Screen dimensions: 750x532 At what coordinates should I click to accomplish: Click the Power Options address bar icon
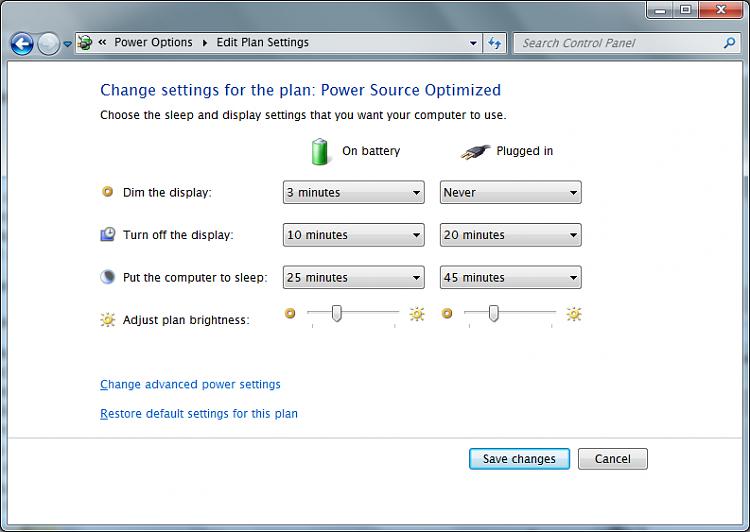(85, 43)
